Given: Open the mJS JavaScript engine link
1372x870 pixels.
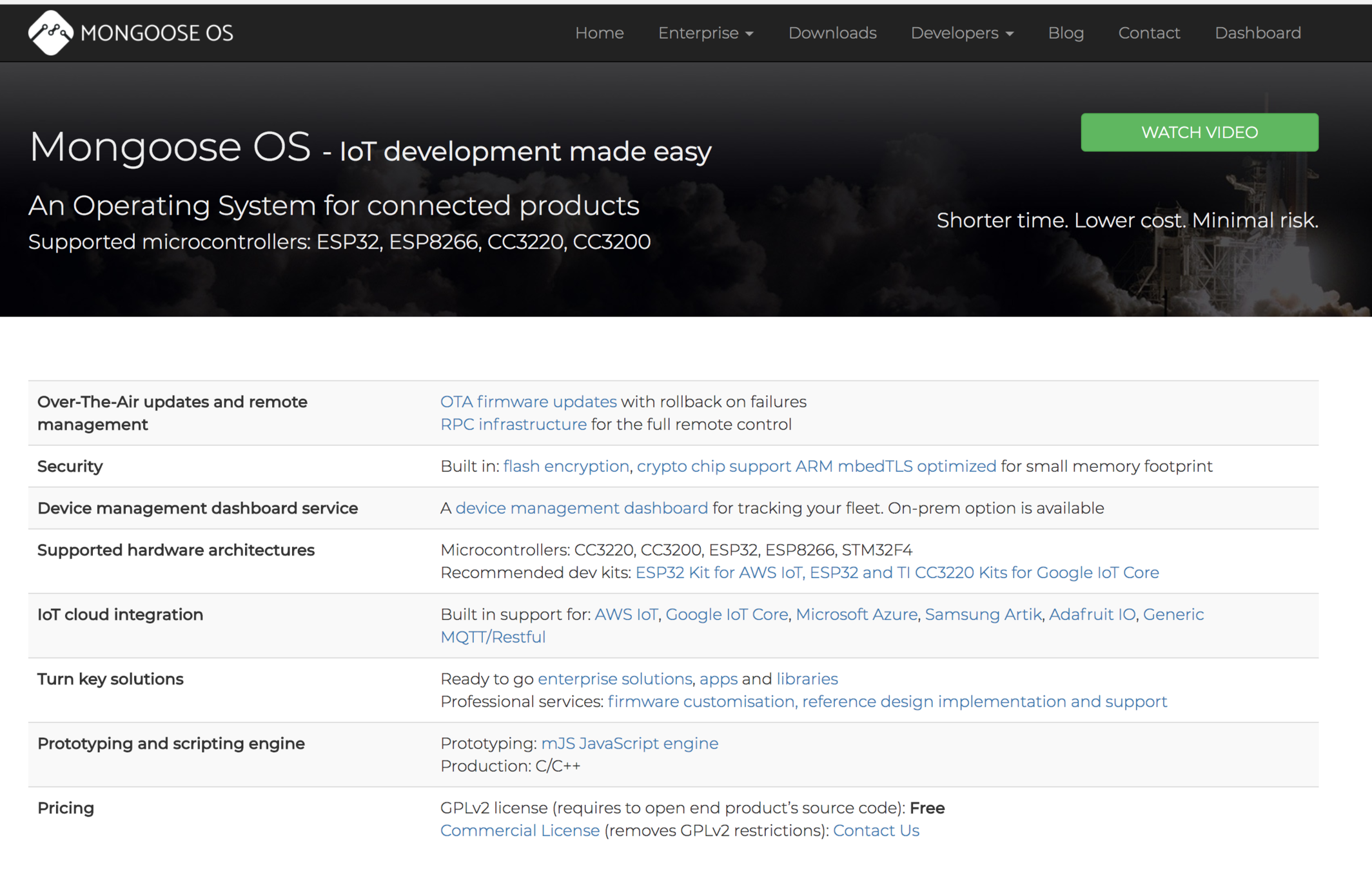Looking at the screenshot, I should click(x=629, y=743).
